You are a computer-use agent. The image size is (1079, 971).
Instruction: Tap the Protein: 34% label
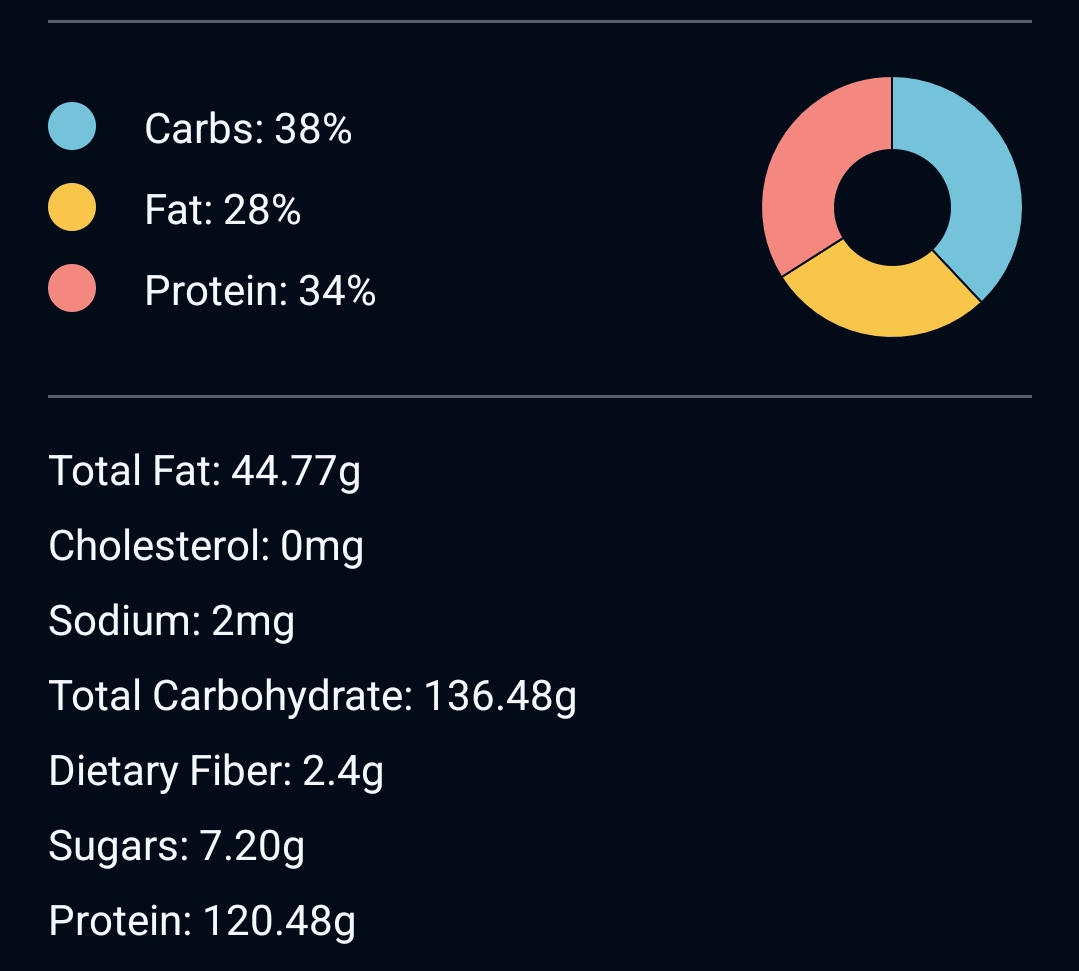pos(260,291)
